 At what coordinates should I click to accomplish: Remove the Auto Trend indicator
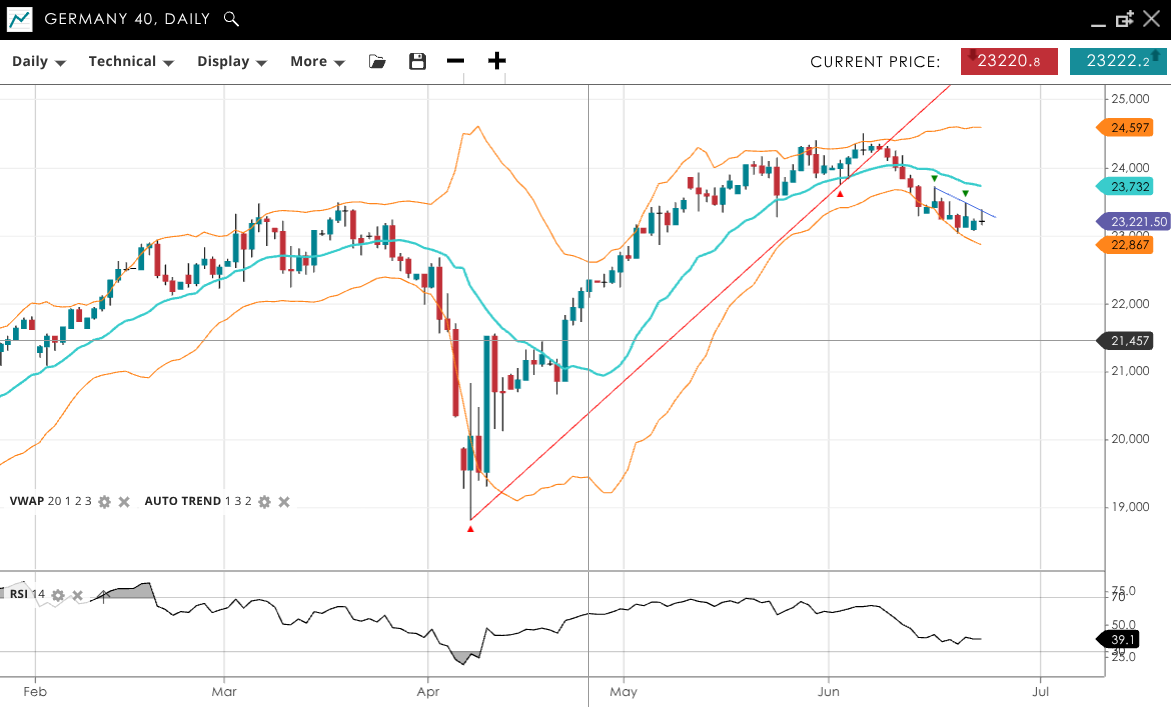click(284, 501)
